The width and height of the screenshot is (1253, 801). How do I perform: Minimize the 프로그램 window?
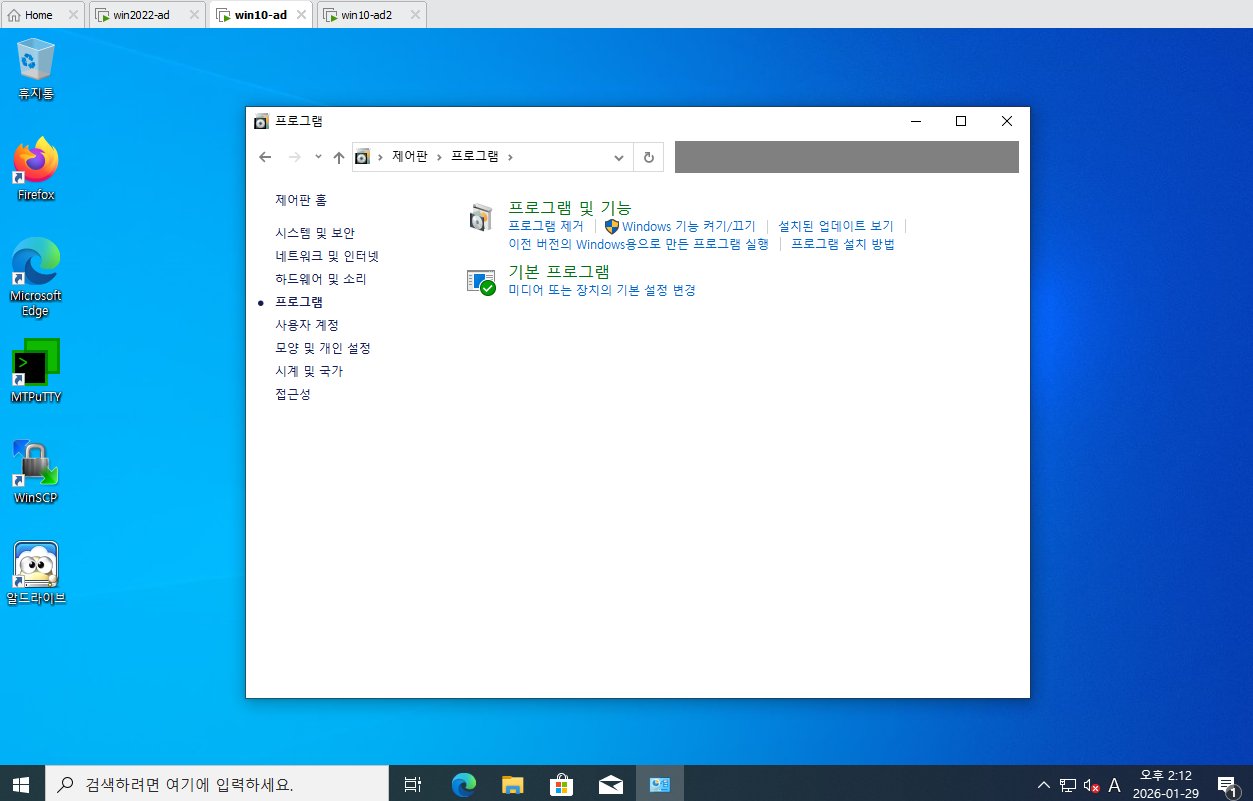[915, 121]
